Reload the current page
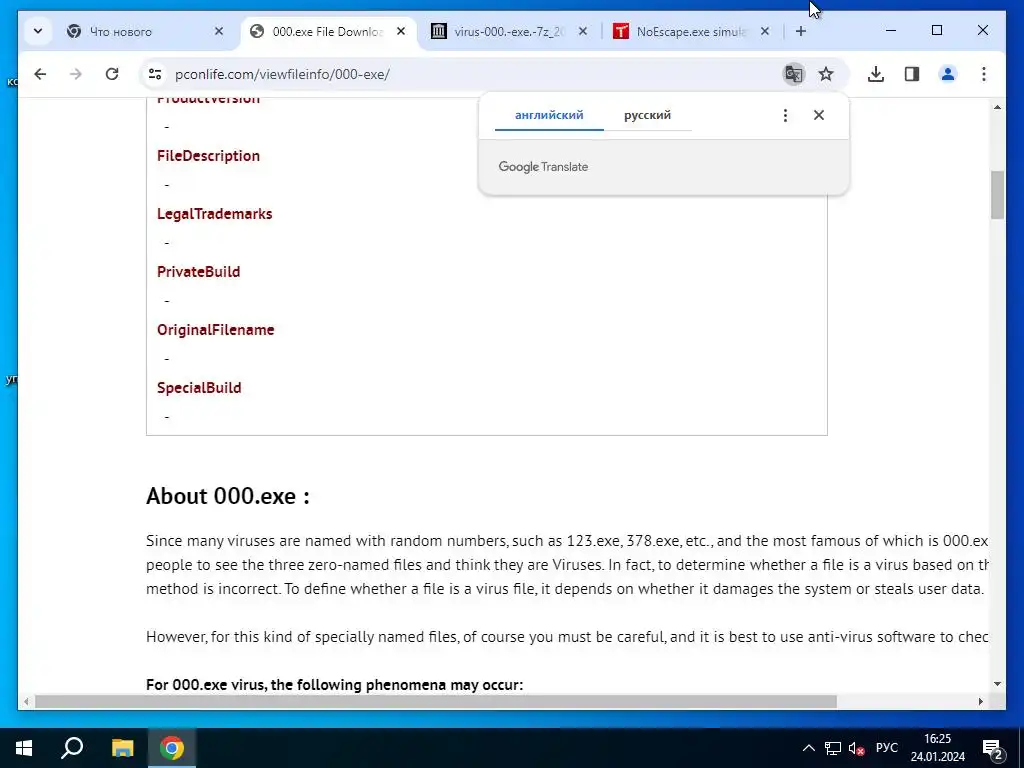1024x768 pixels. pyautogui.click(x=112, y=74)
